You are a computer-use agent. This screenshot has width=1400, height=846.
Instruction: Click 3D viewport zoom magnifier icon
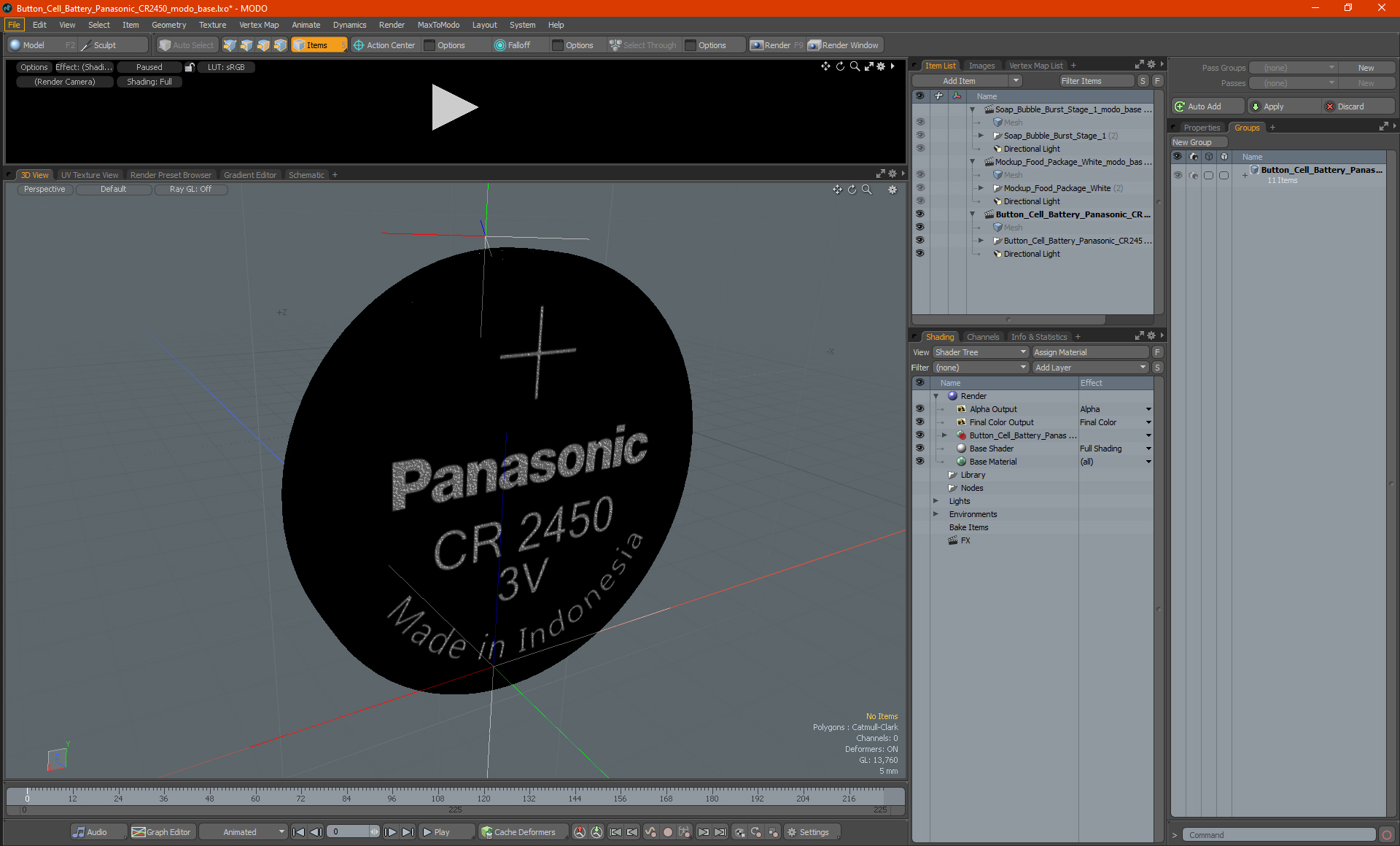point(867,190)
